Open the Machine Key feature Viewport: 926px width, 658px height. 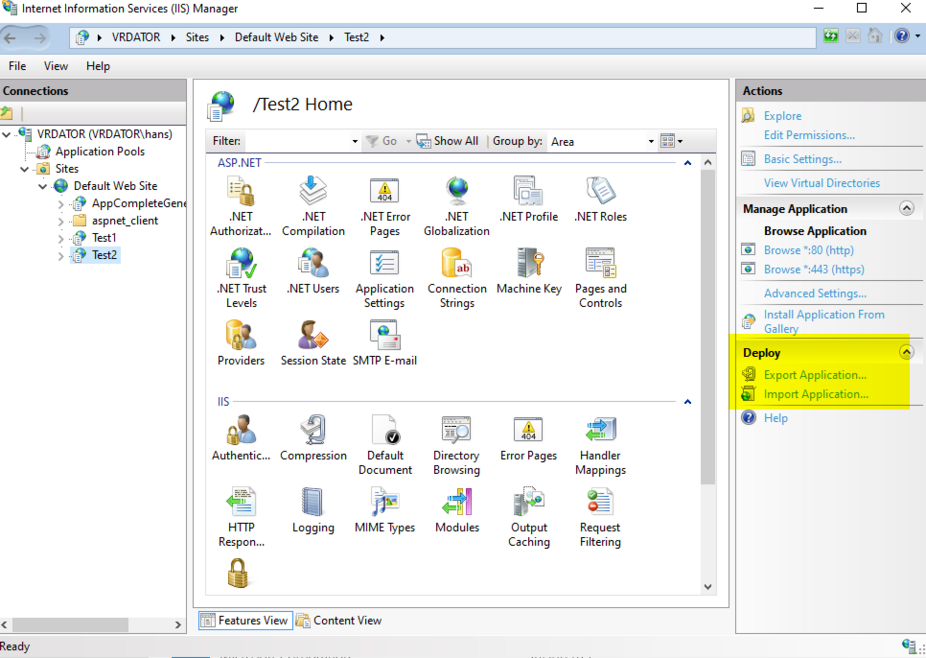coord(529,271)
